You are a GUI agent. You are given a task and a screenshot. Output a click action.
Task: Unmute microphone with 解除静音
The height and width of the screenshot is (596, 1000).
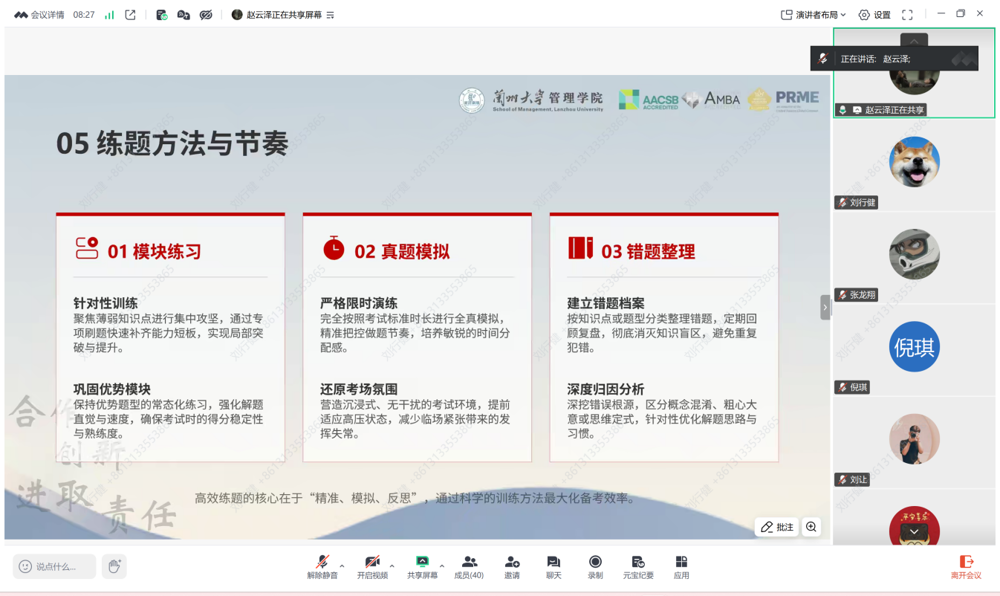pyautogui.click(x=322, y=566)
